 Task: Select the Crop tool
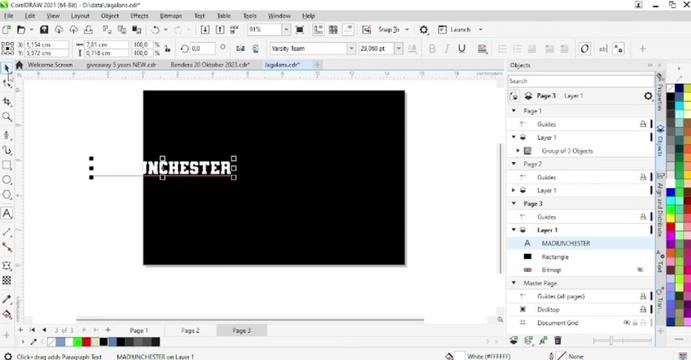tap(7, 102)
